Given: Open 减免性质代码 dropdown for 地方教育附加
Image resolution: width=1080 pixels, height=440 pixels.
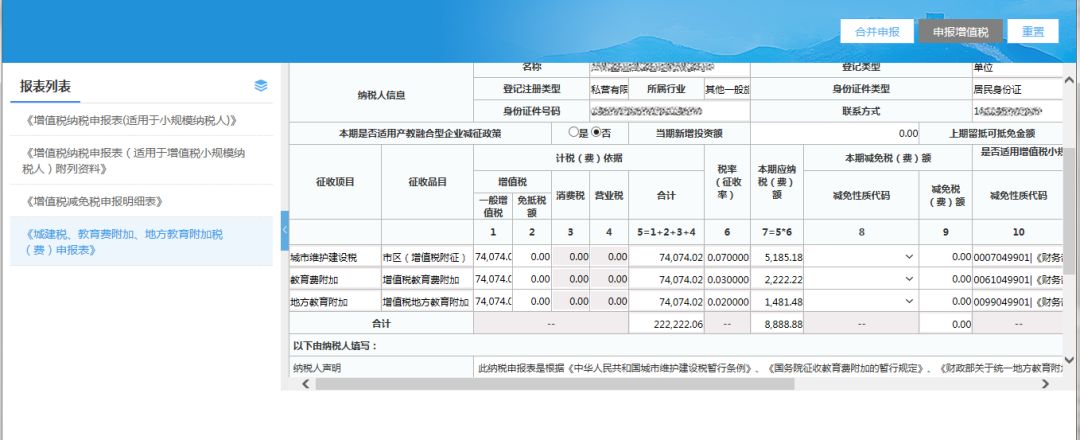Looking at the screenshot, I should 909,301.
